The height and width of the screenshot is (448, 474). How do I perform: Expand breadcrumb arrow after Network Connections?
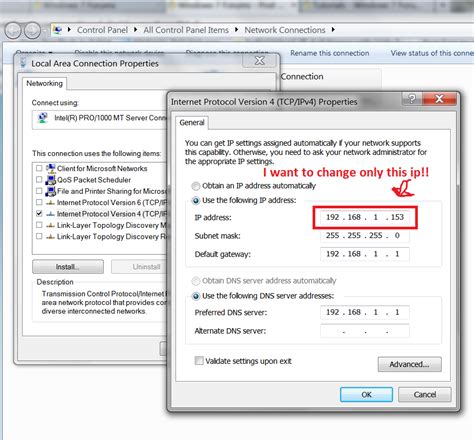(333, 30)
